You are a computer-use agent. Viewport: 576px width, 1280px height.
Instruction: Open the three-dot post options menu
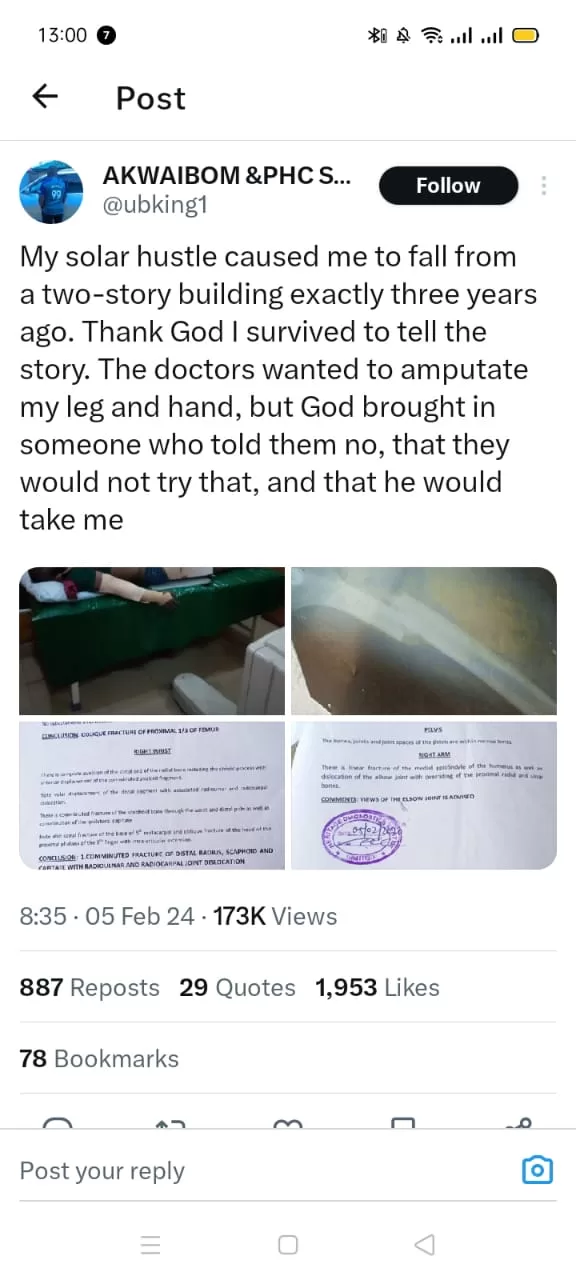click(x=543, y=186)
